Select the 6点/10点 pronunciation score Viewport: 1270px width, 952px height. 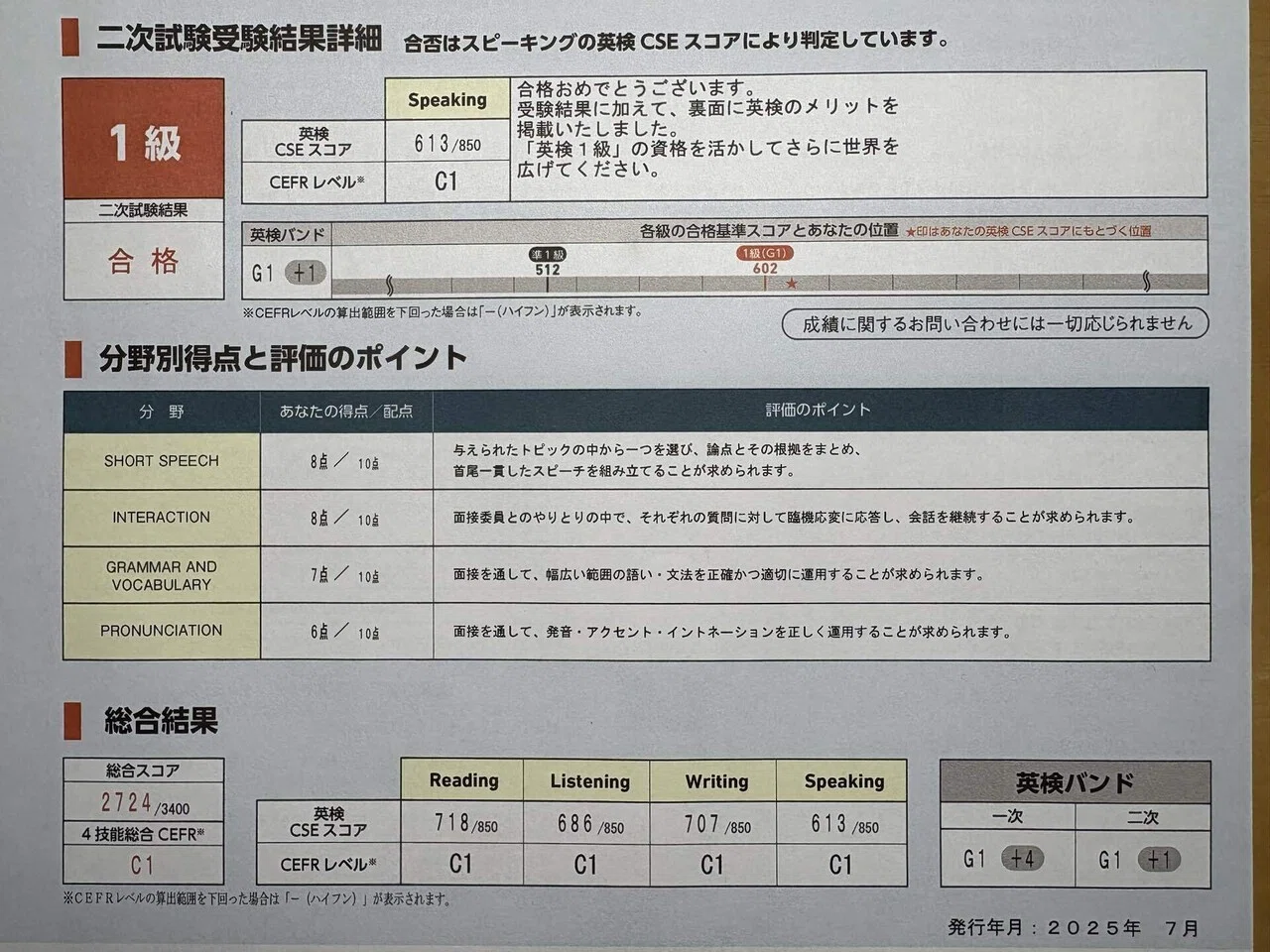(344, 632)
